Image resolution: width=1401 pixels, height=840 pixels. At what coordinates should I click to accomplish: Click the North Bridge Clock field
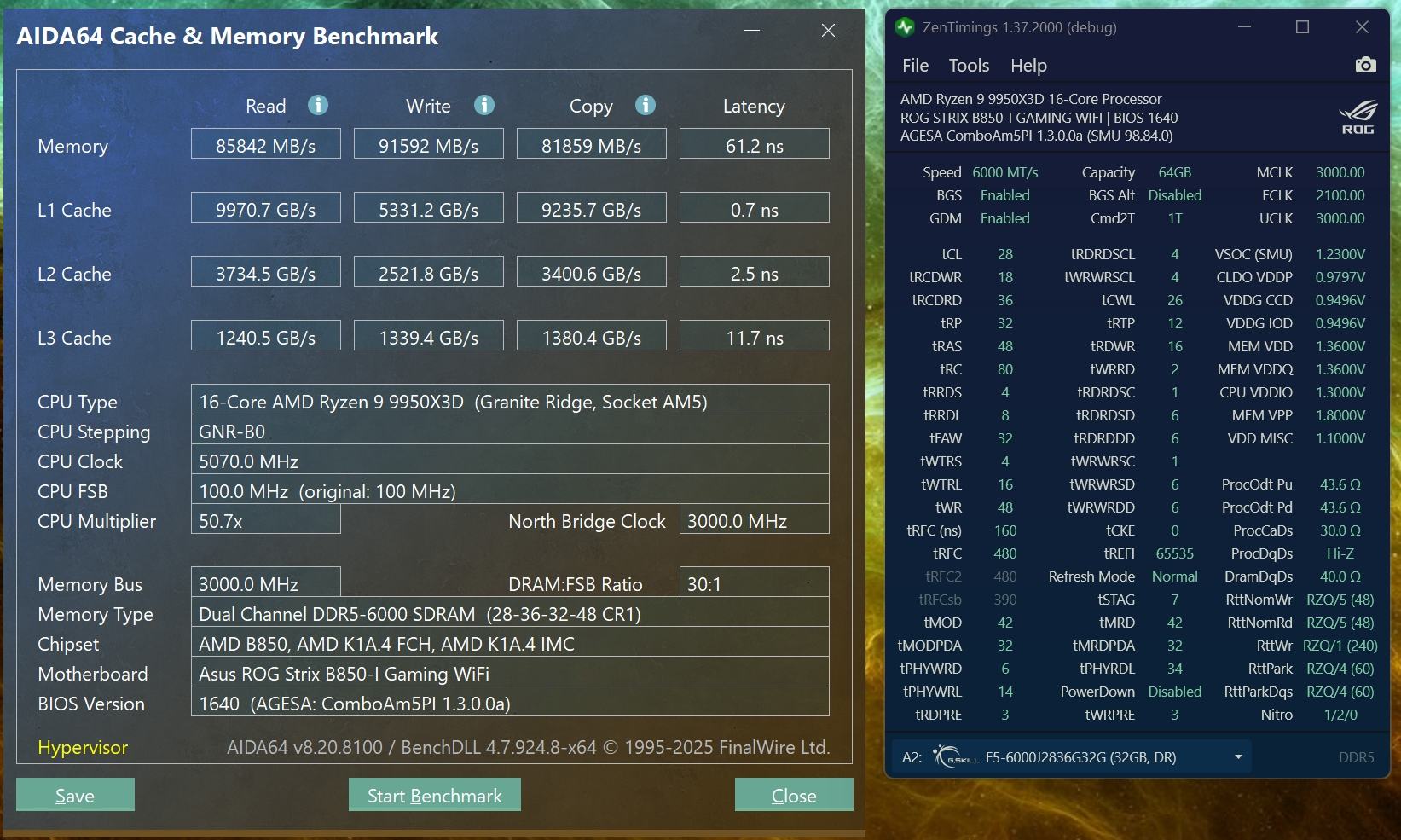coord(755,519)
